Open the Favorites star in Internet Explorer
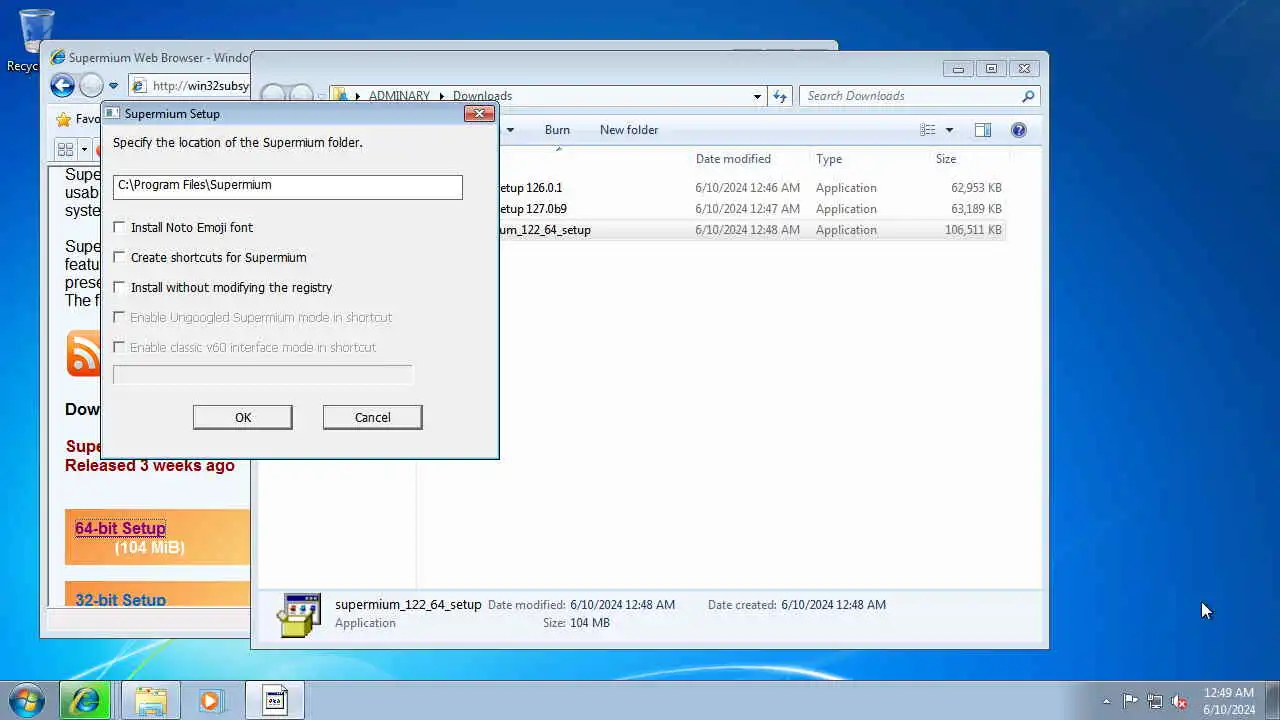The width and height of the screenshot is (1280, 720). [64, 119]
